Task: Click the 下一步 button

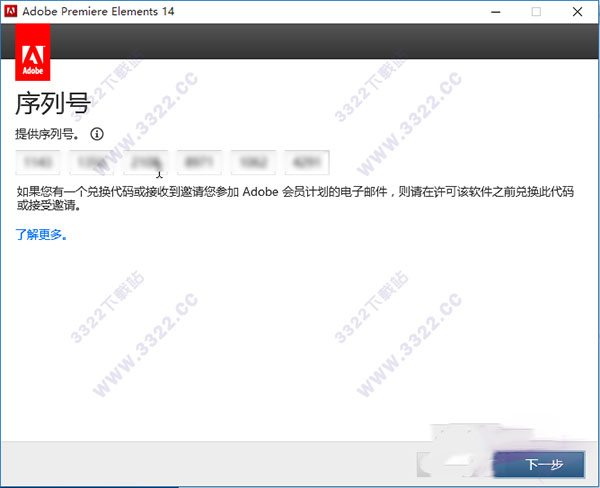Action: [540, 464]
